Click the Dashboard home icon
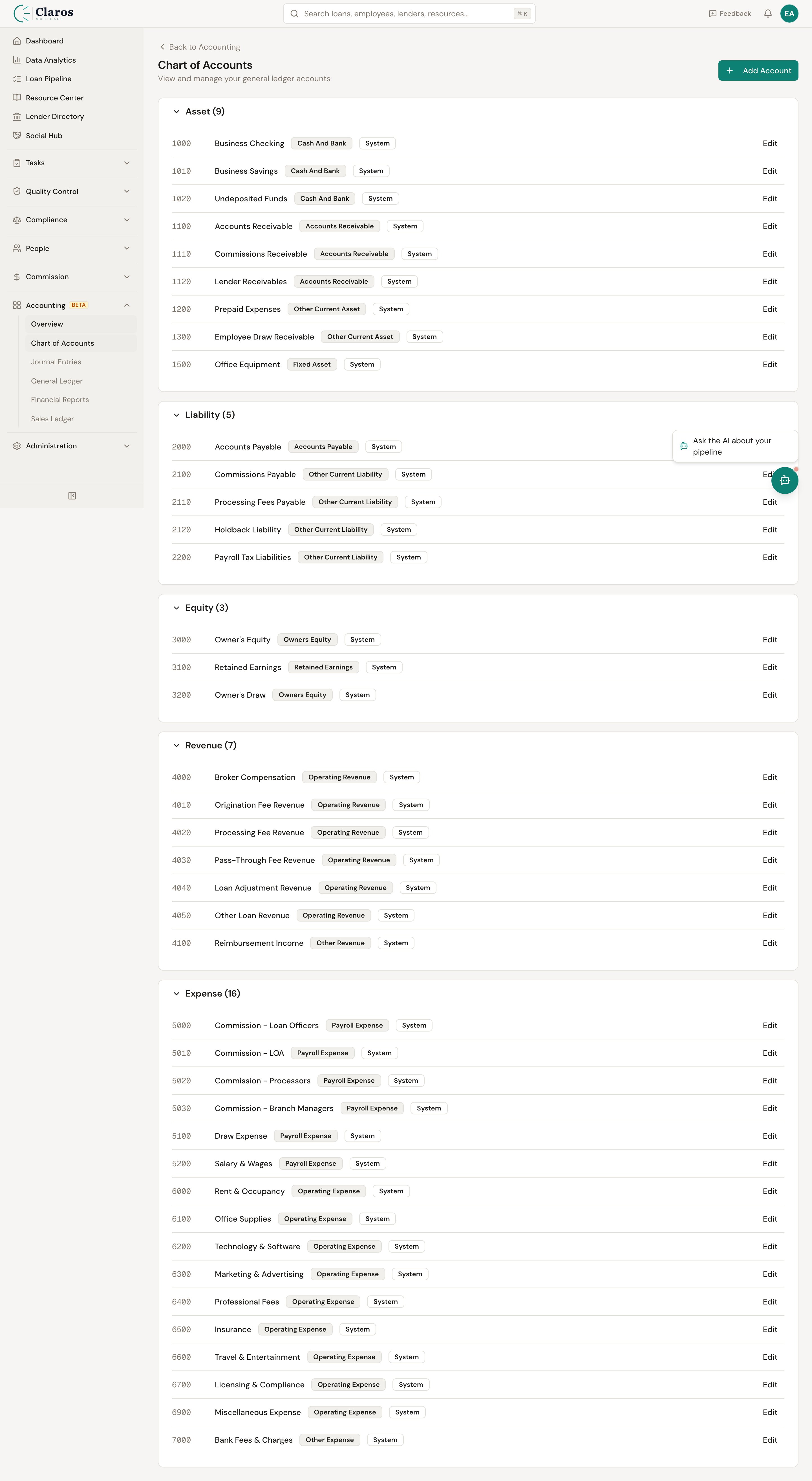 [x=17, y=41]
